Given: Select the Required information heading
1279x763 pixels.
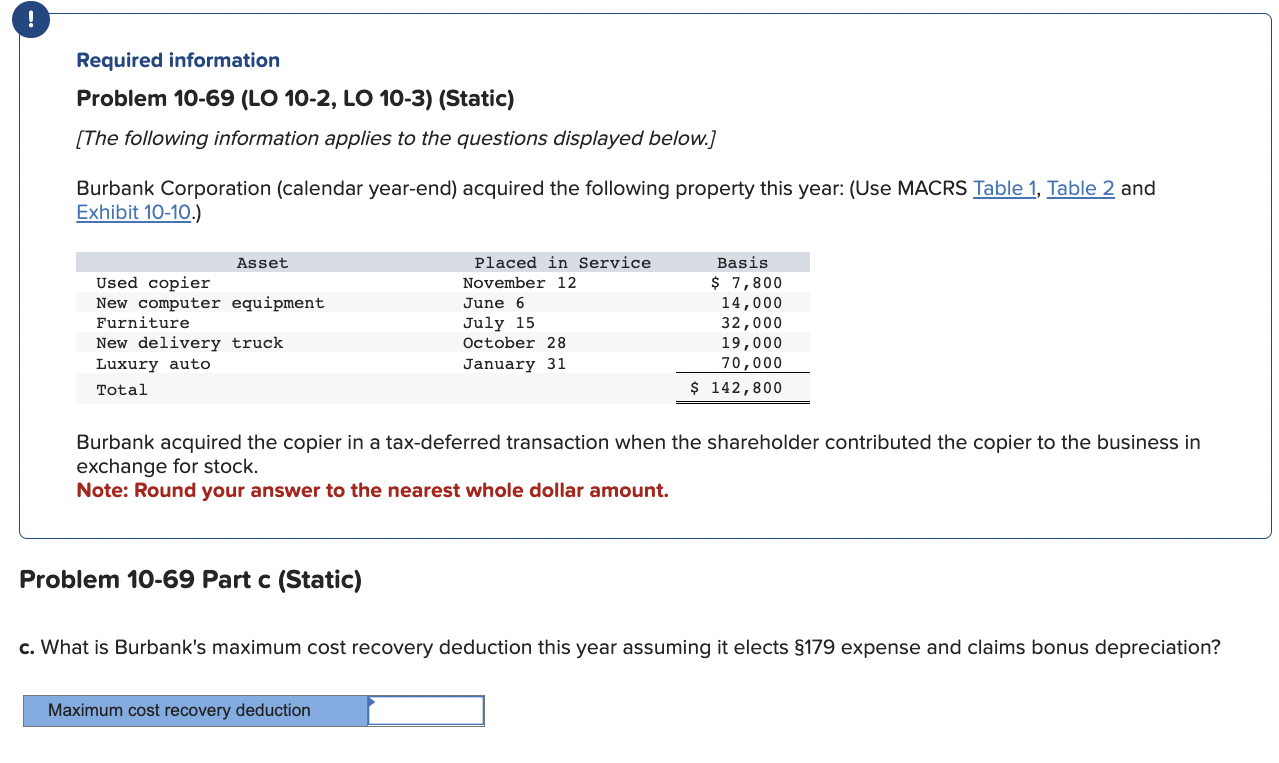Looking at the screenshot, I should pos(177,60).
